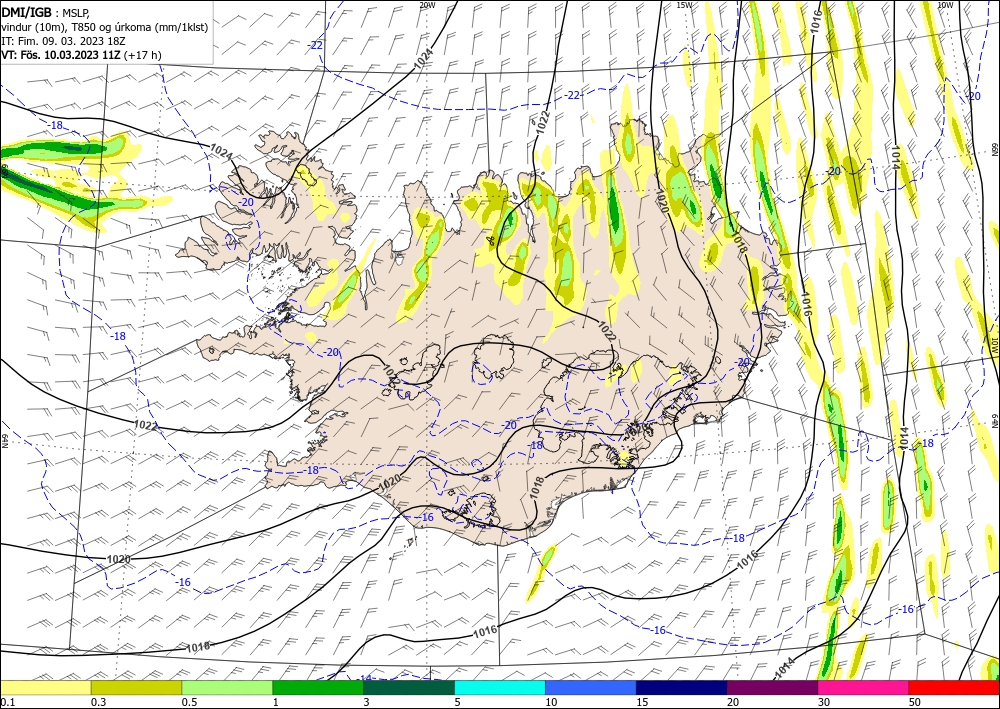Click the light green 0.5–1 legend swatch
Screen dimensions: 1000x709
click(x=227, y=687)
